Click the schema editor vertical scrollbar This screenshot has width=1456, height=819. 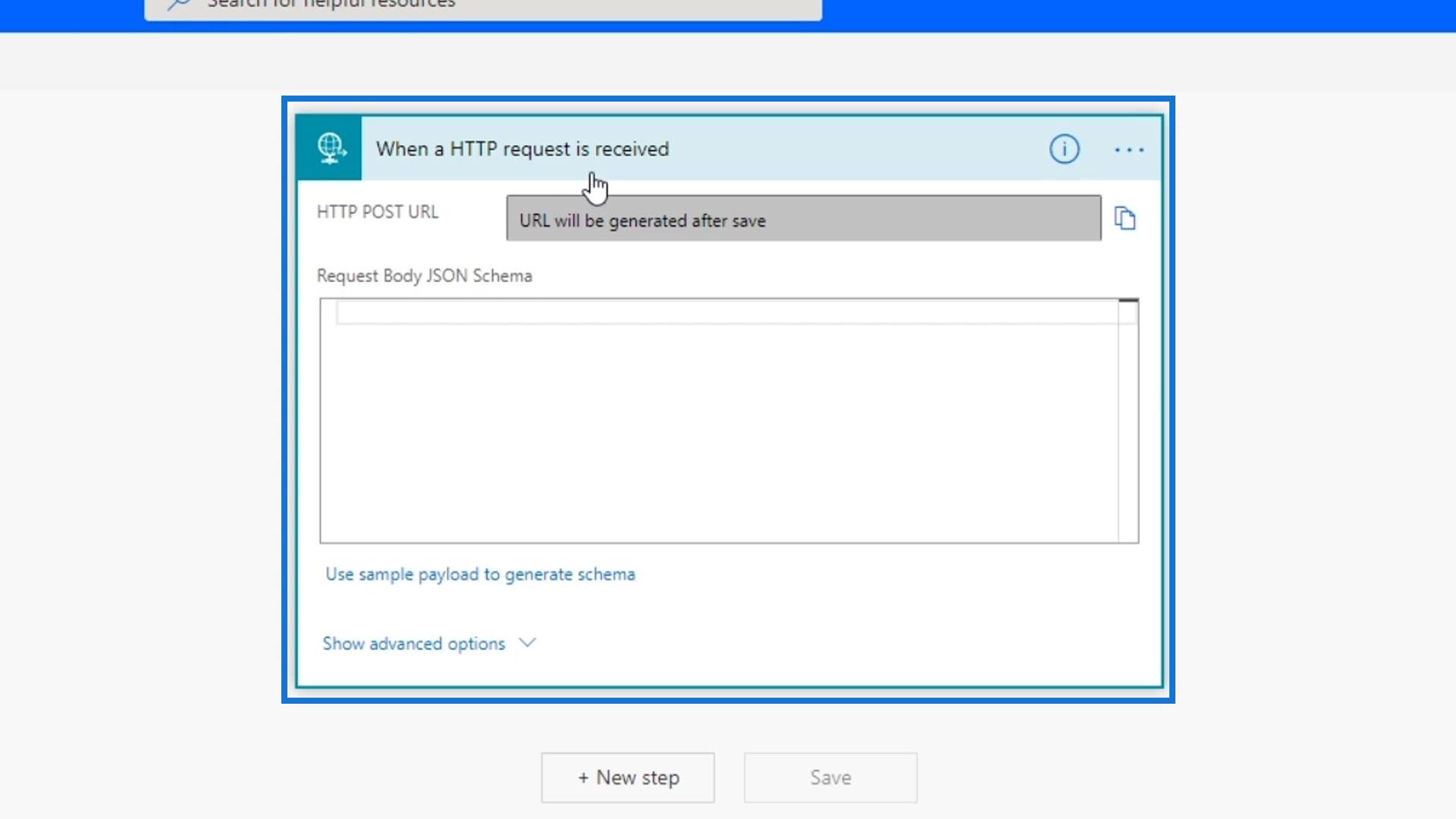click(x=1128, y=421)
